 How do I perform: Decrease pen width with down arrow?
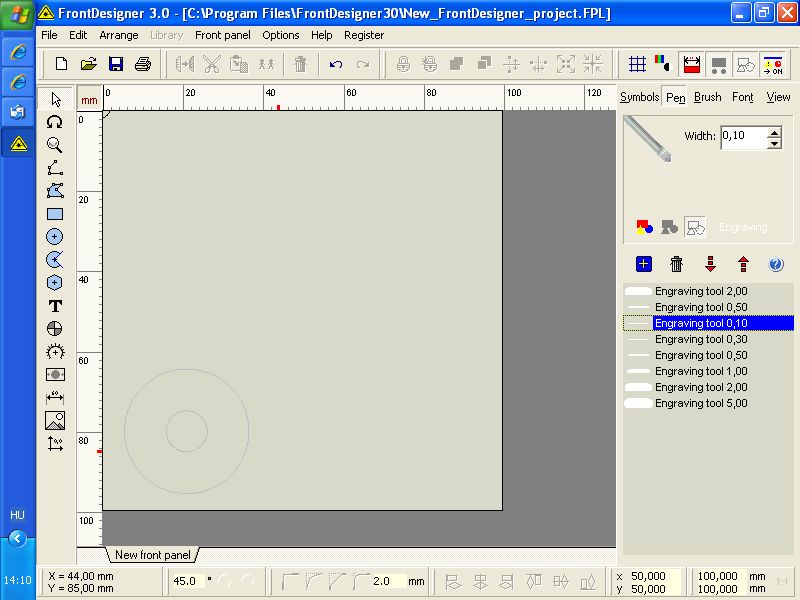774,143
